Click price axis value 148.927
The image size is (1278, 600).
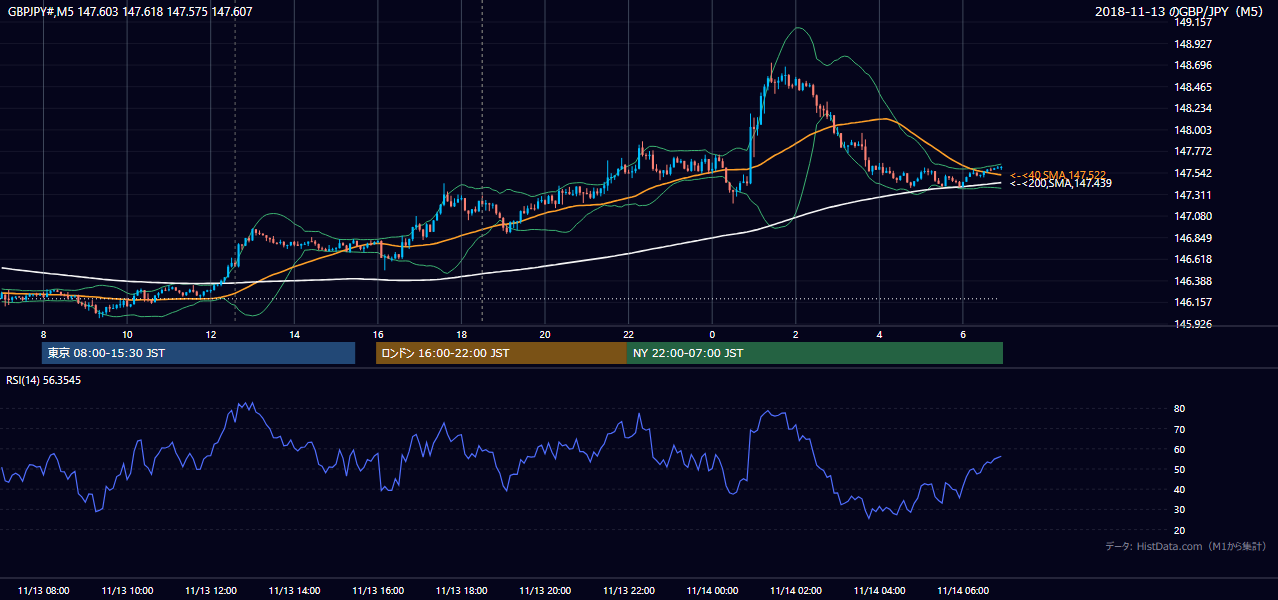pos(1193,44)
